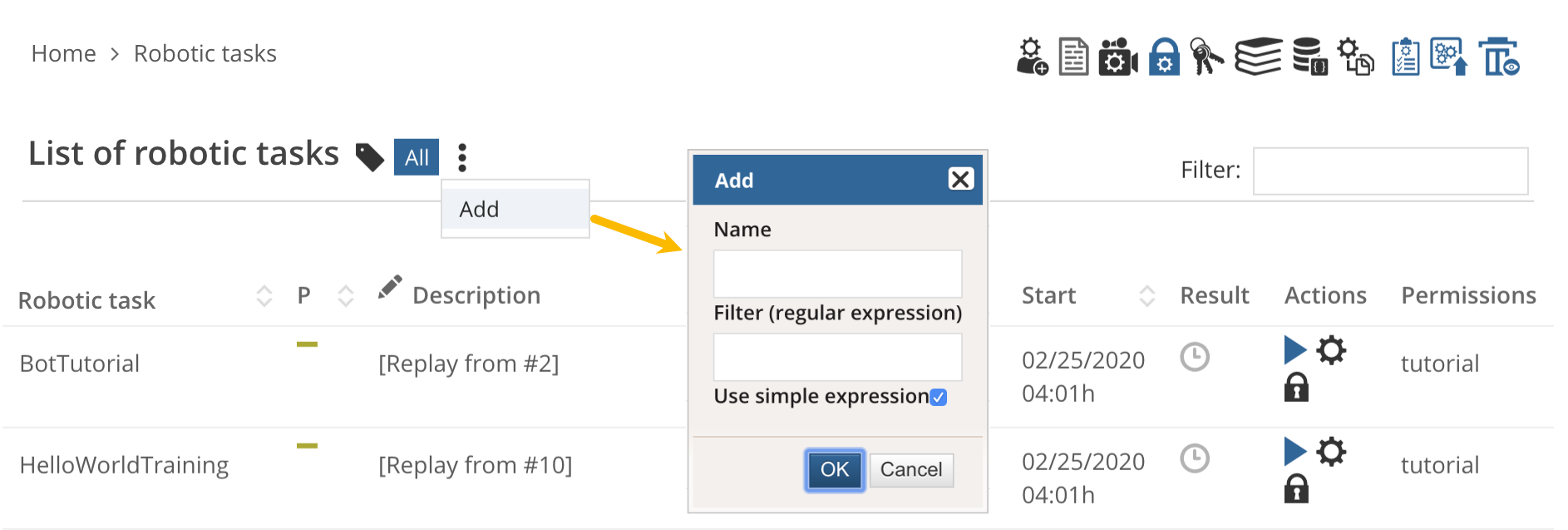Go to Home via the breadcrumb link

64,54
